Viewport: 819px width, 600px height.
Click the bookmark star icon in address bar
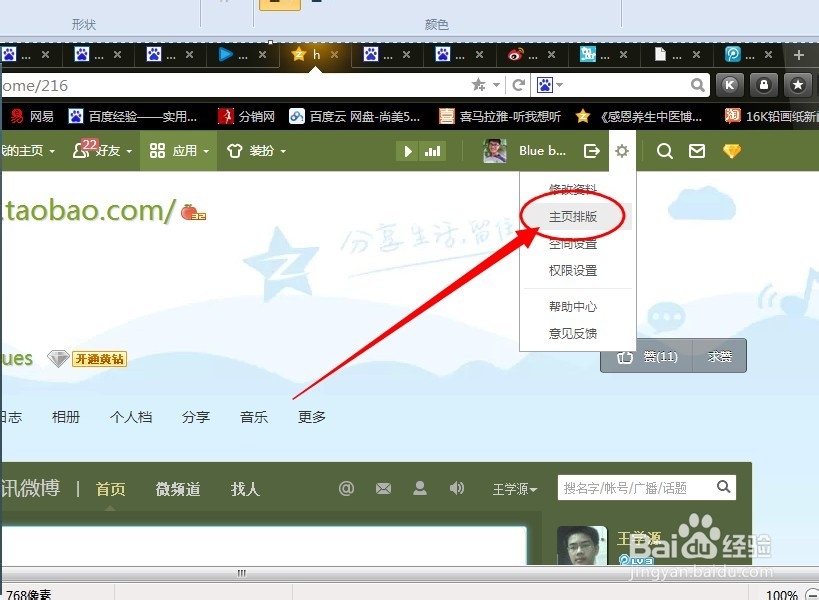(x=478, y=85)
